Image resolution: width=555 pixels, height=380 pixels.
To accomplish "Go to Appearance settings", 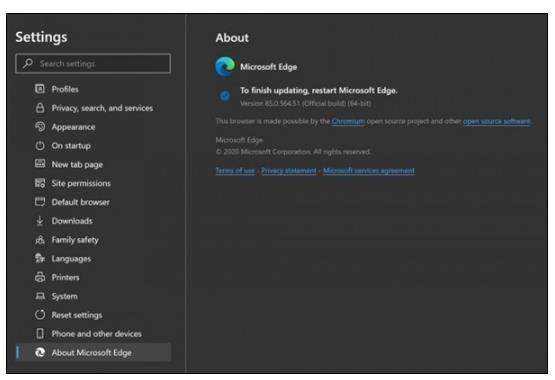I will coord(73,127).
